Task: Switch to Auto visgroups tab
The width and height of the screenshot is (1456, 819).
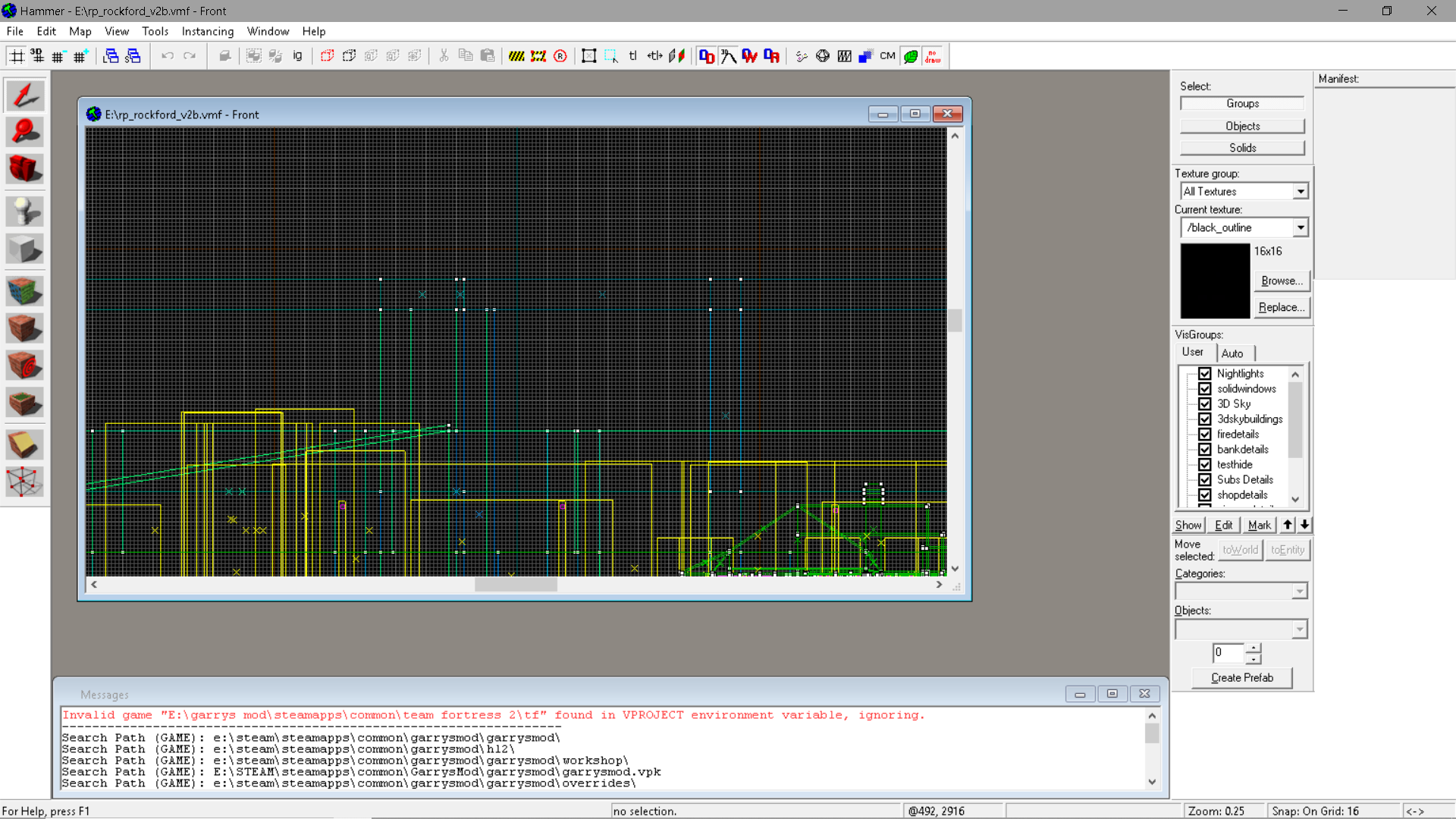Action: (1232, 353)
